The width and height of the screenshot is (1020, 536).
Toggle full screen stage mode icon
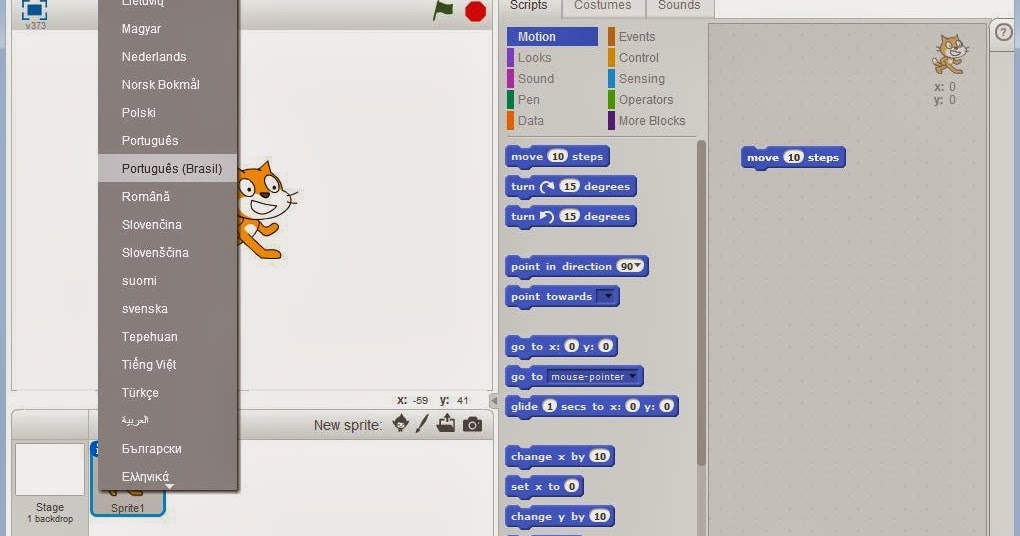click(x=34, y=10)
